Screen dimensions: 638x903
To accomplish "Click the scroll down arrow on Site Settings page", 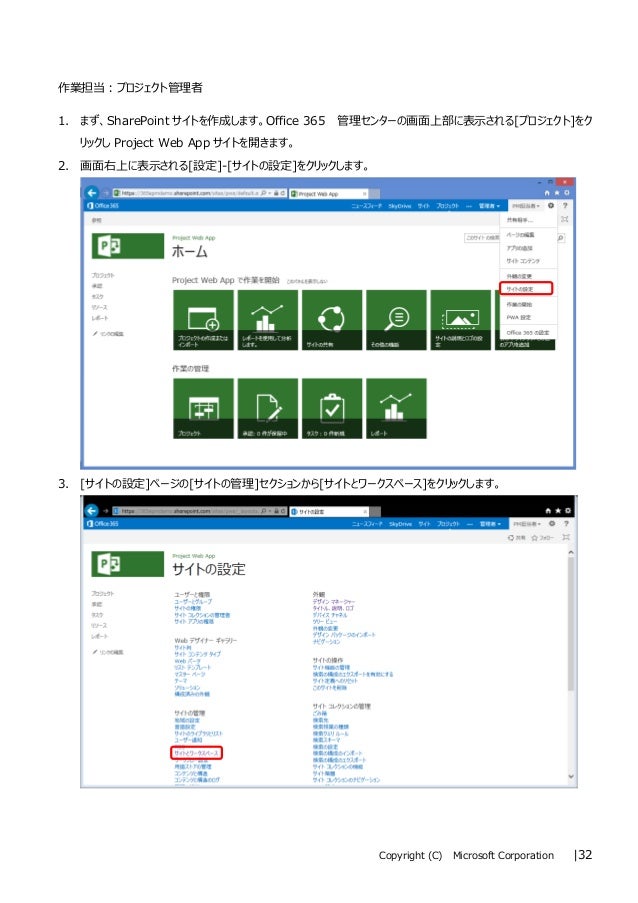I will pos(571,777).
